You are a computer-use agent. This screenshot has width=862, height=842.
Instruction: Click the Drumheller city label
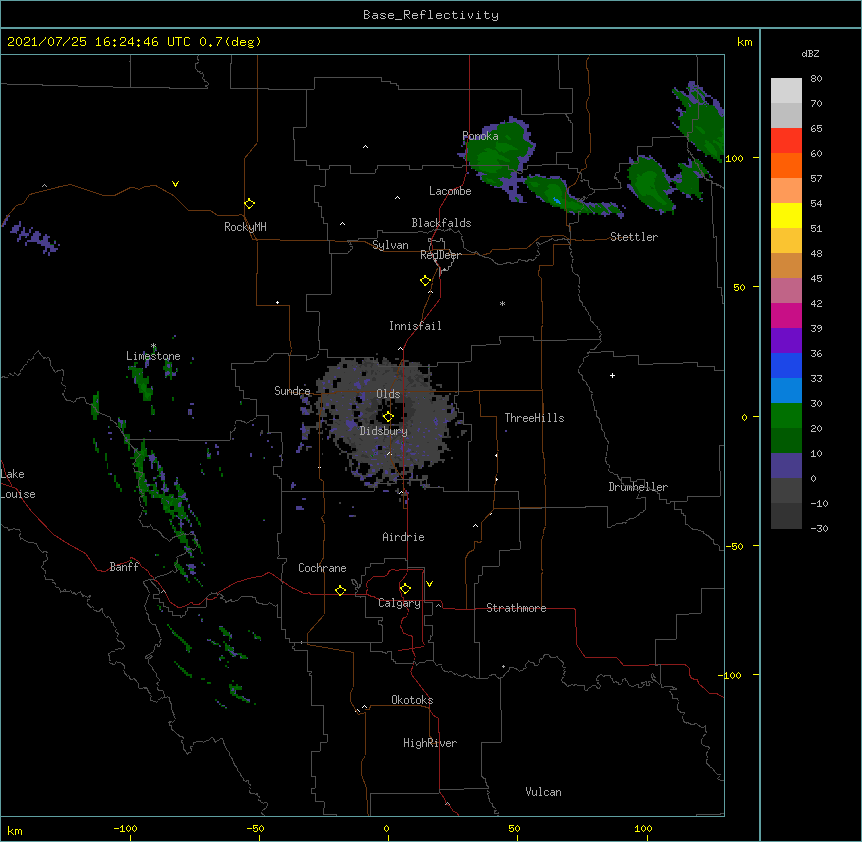pyautogui.click(x=638, y=487)
